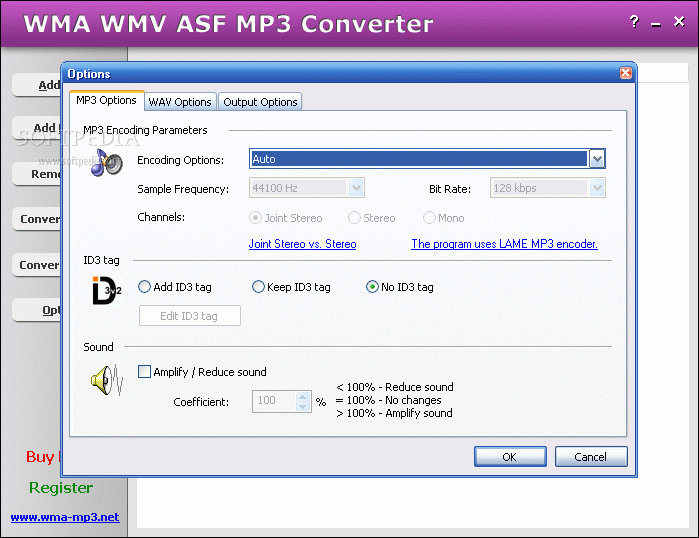Decrease the Coefficient spinner value
This screenshot has width=699, height=538.
coord(303,406)
